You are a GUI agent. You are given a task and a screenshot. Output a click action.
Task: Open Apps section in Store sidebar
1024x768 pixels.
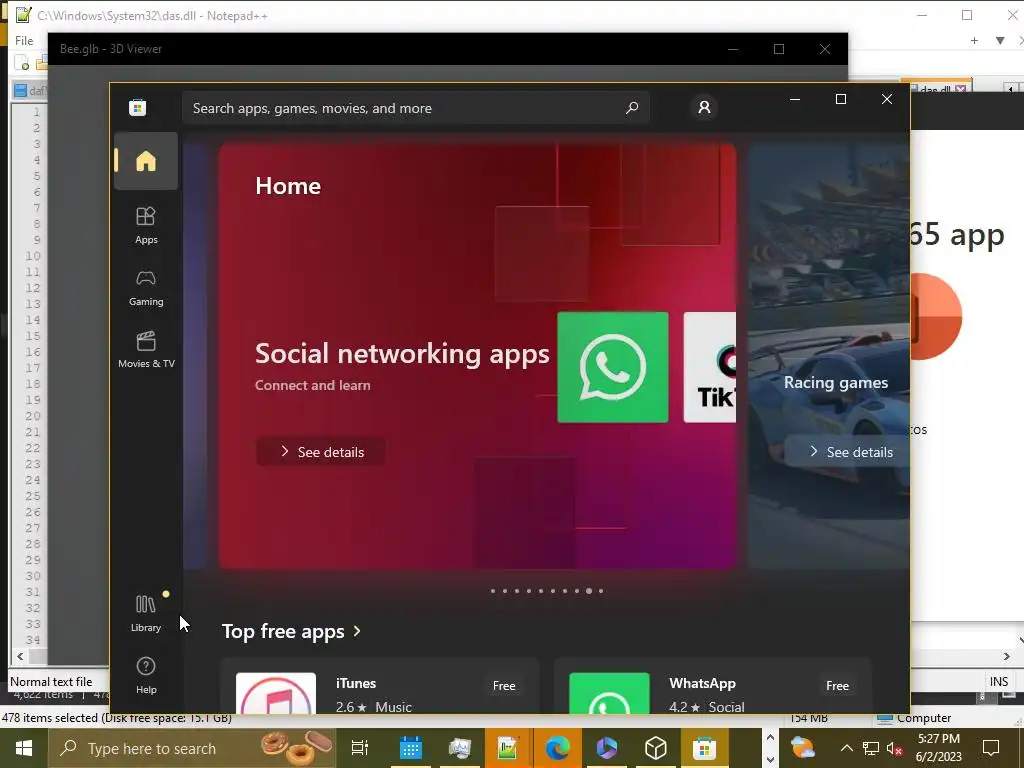pyautogui.click(x=146, y=225)
